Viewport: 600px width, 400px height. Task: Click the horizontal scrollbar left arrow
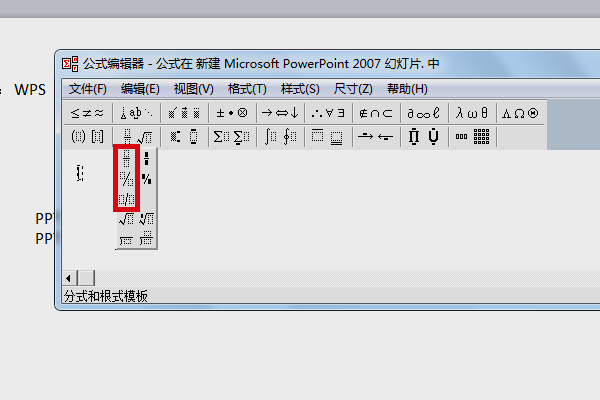point(69,278)
